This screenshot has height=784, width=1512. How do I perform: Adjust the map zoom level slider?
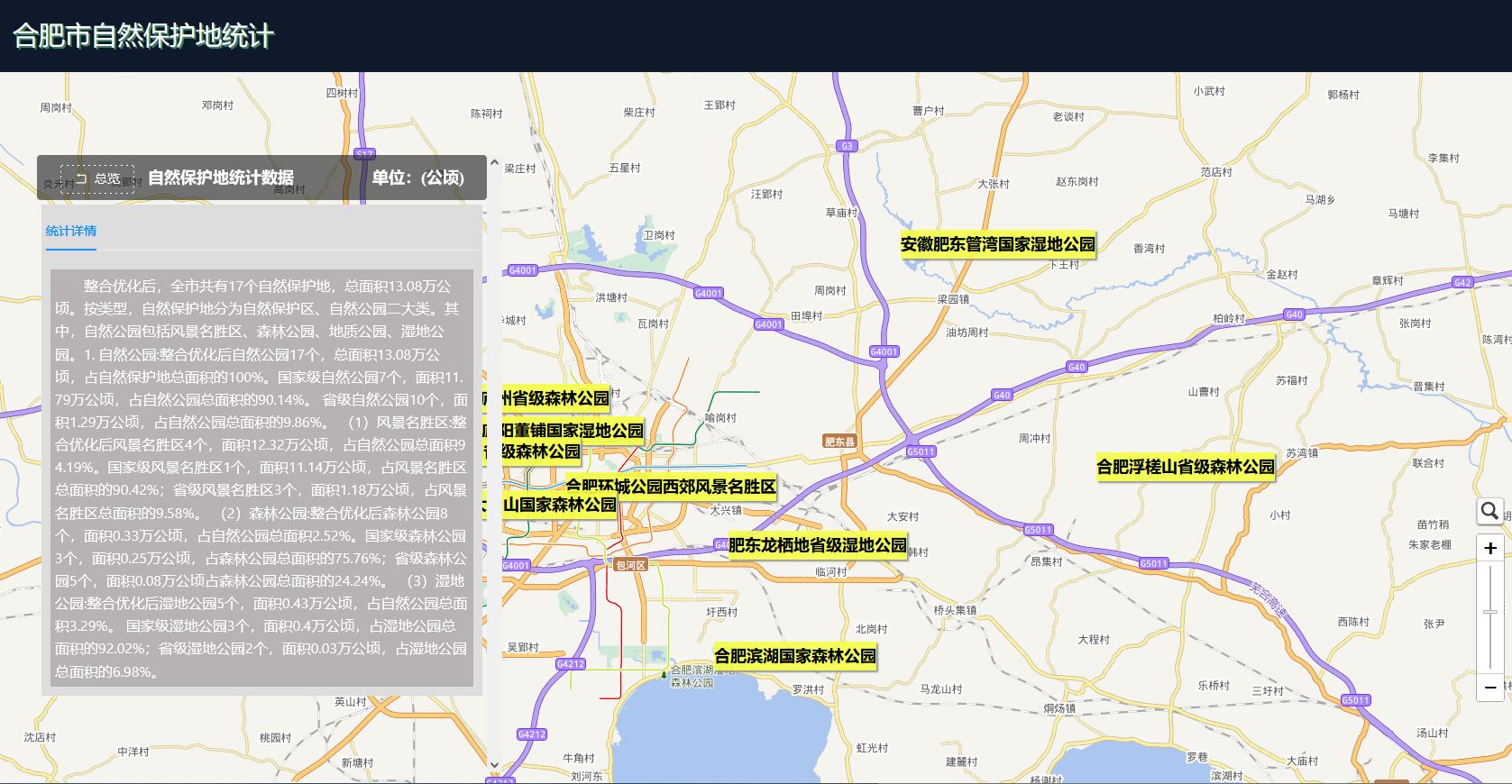click(x=1490, y=613)
